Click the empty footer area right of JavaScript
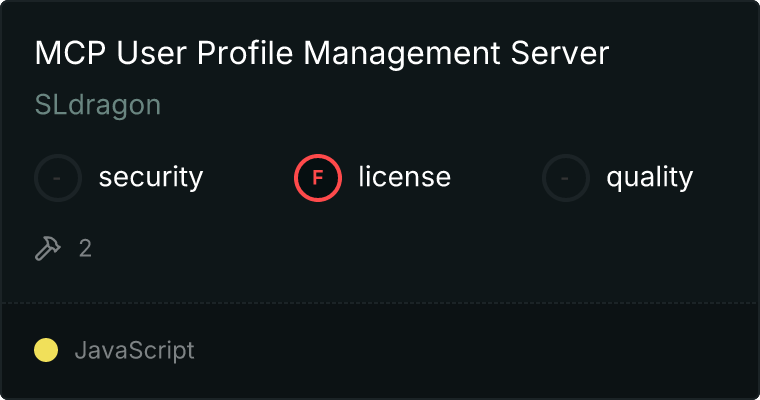 tap(480, 350)
